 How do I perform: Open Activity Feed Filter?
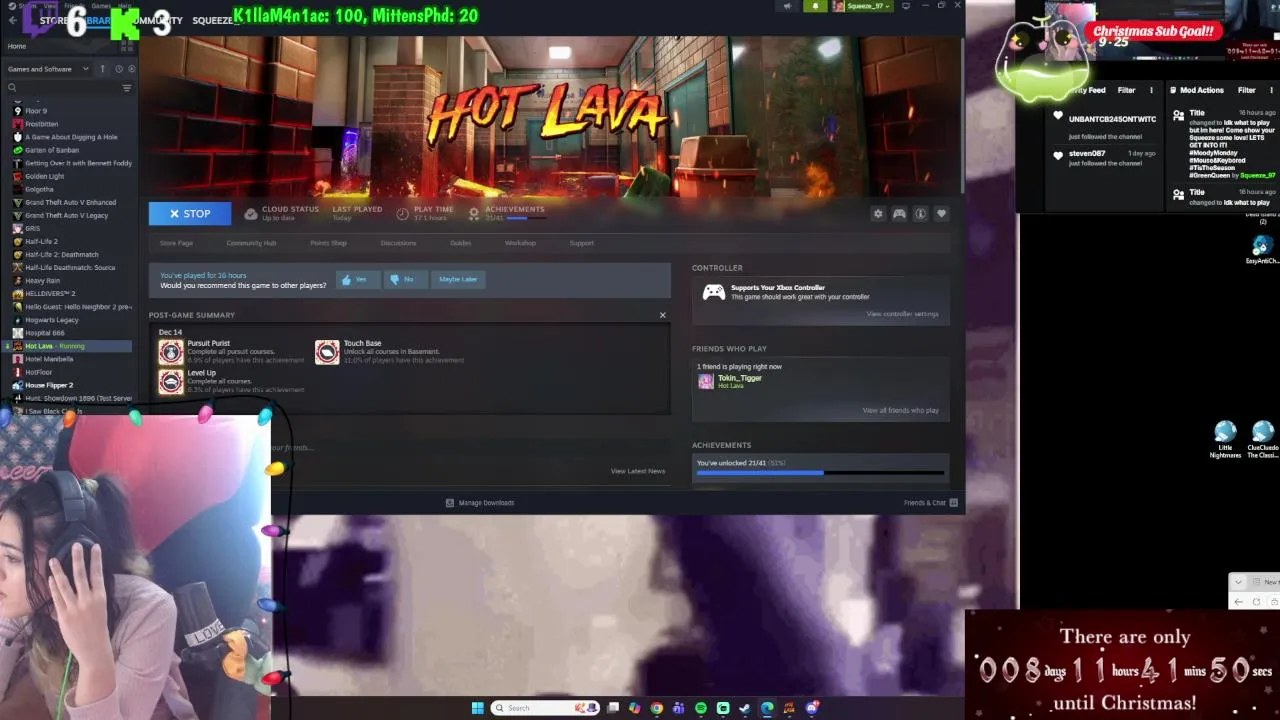point(1126,90)
